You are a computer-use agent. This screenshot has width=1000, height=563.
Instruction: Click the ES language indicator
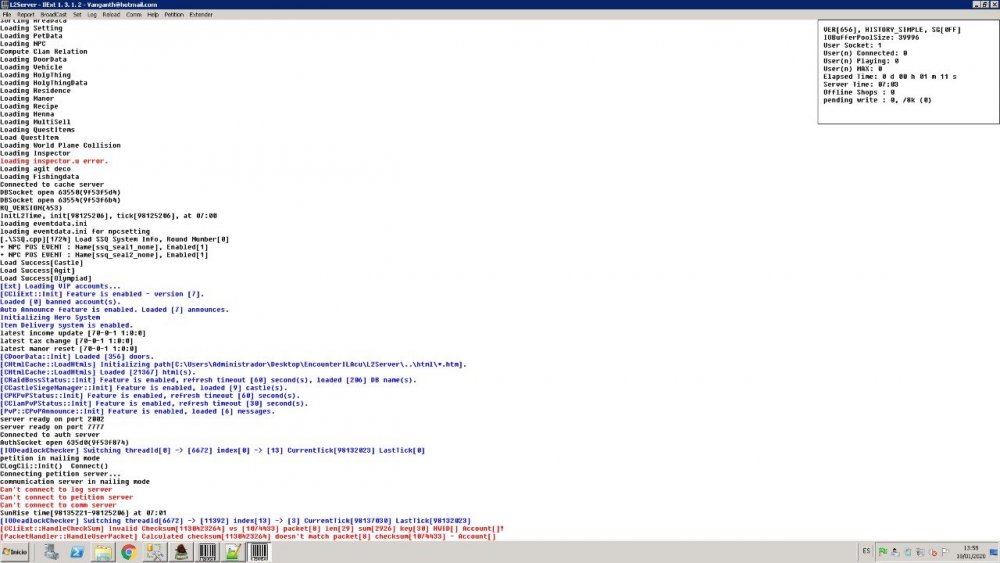click(x=865, y=552)
